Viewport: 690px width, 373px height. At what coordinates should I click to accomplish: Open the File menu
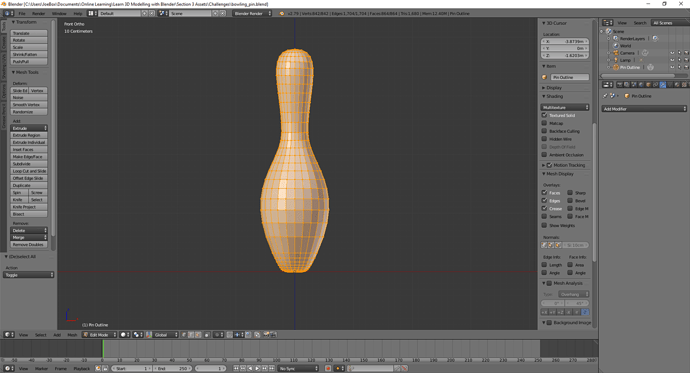click(x=22, y=13)
